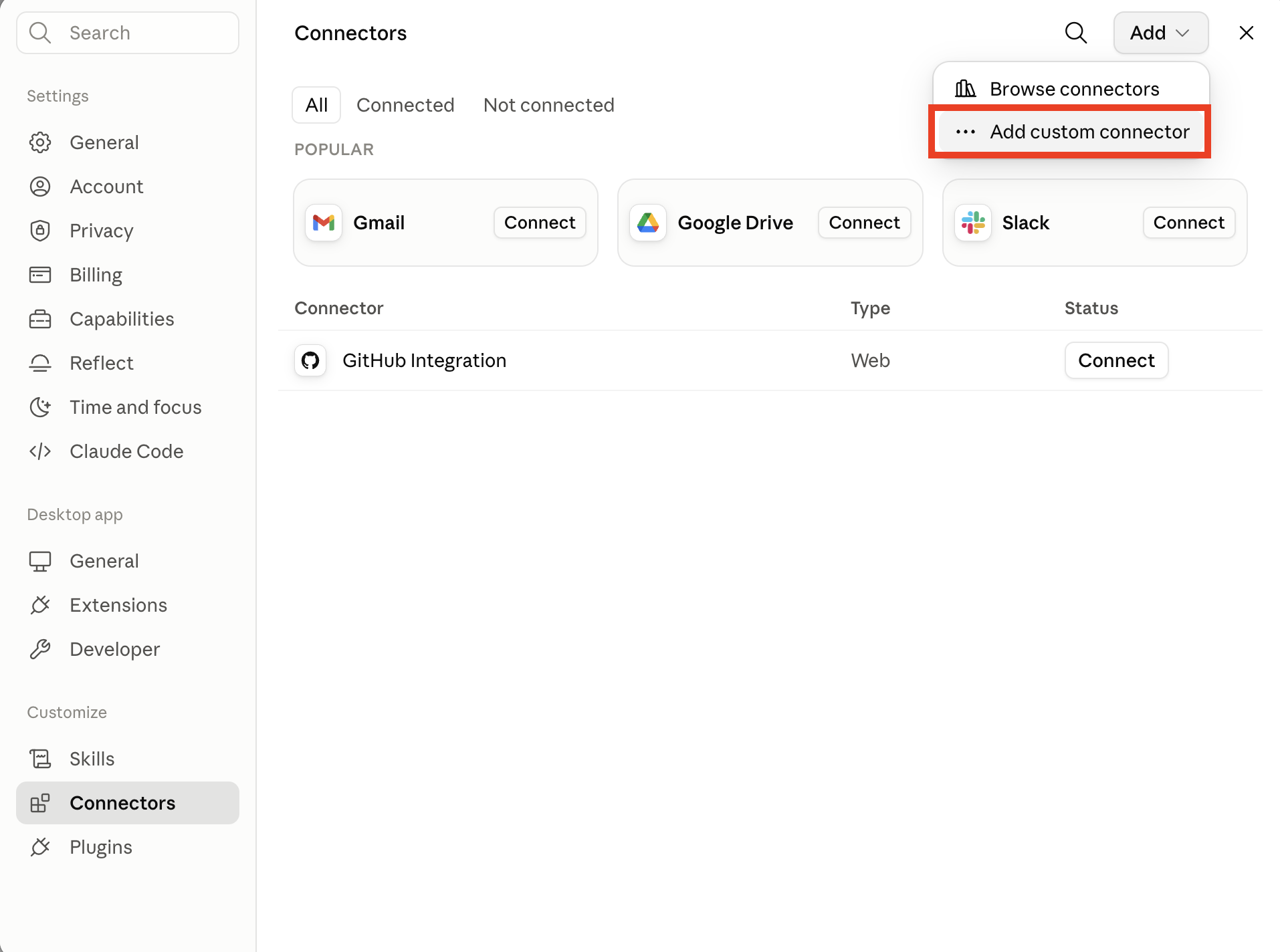Choose Browse connectors from the menu
Viewport: 1280px width, 952px height.
coord(1071,89)
